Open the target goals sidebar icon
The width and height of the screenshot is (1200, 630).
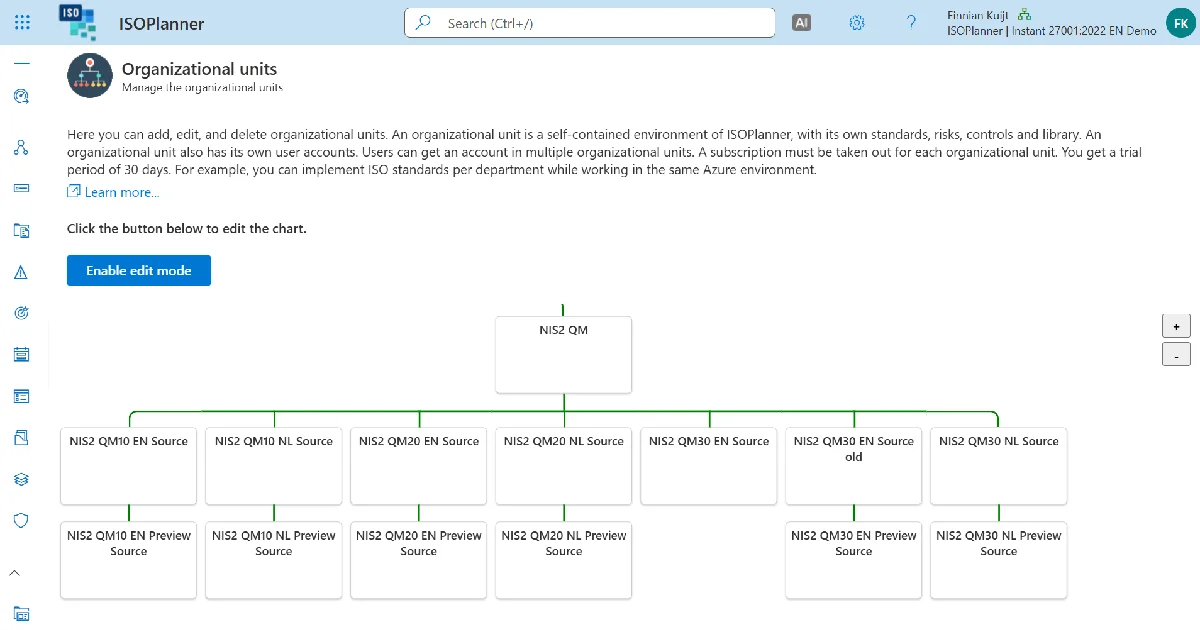pos(21,313)
